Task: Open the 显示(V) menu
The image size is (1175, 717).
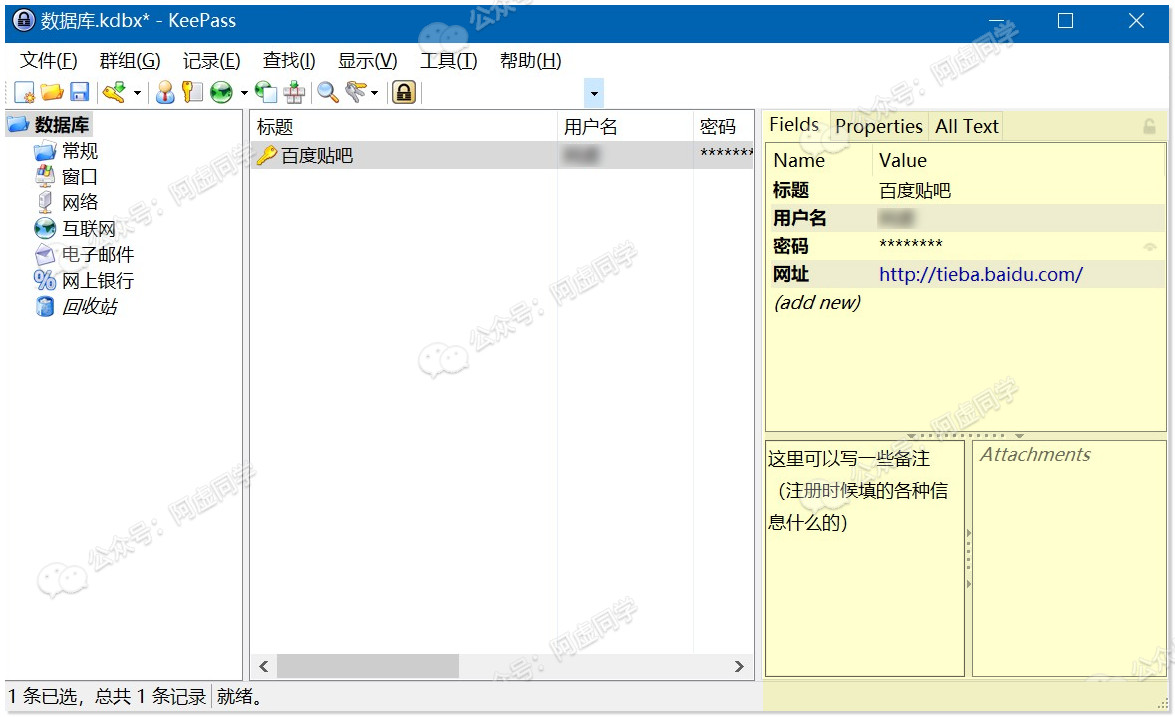Action: tap(368, 61)
